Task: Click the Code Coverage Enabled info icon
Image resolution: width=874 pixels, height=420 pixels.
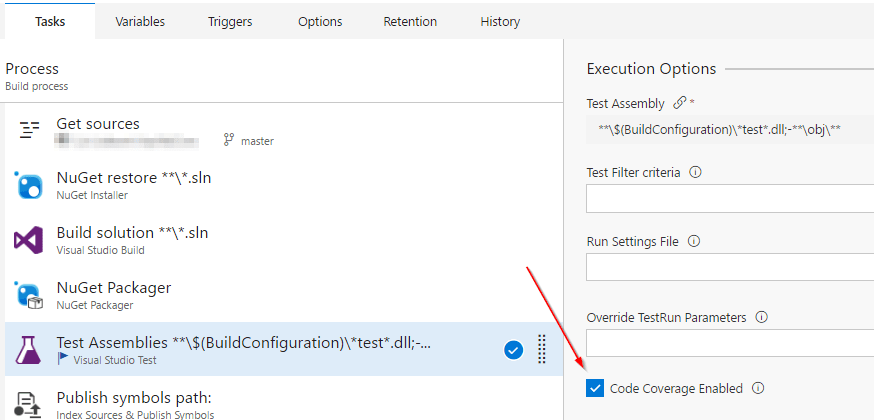Action: 758,388
